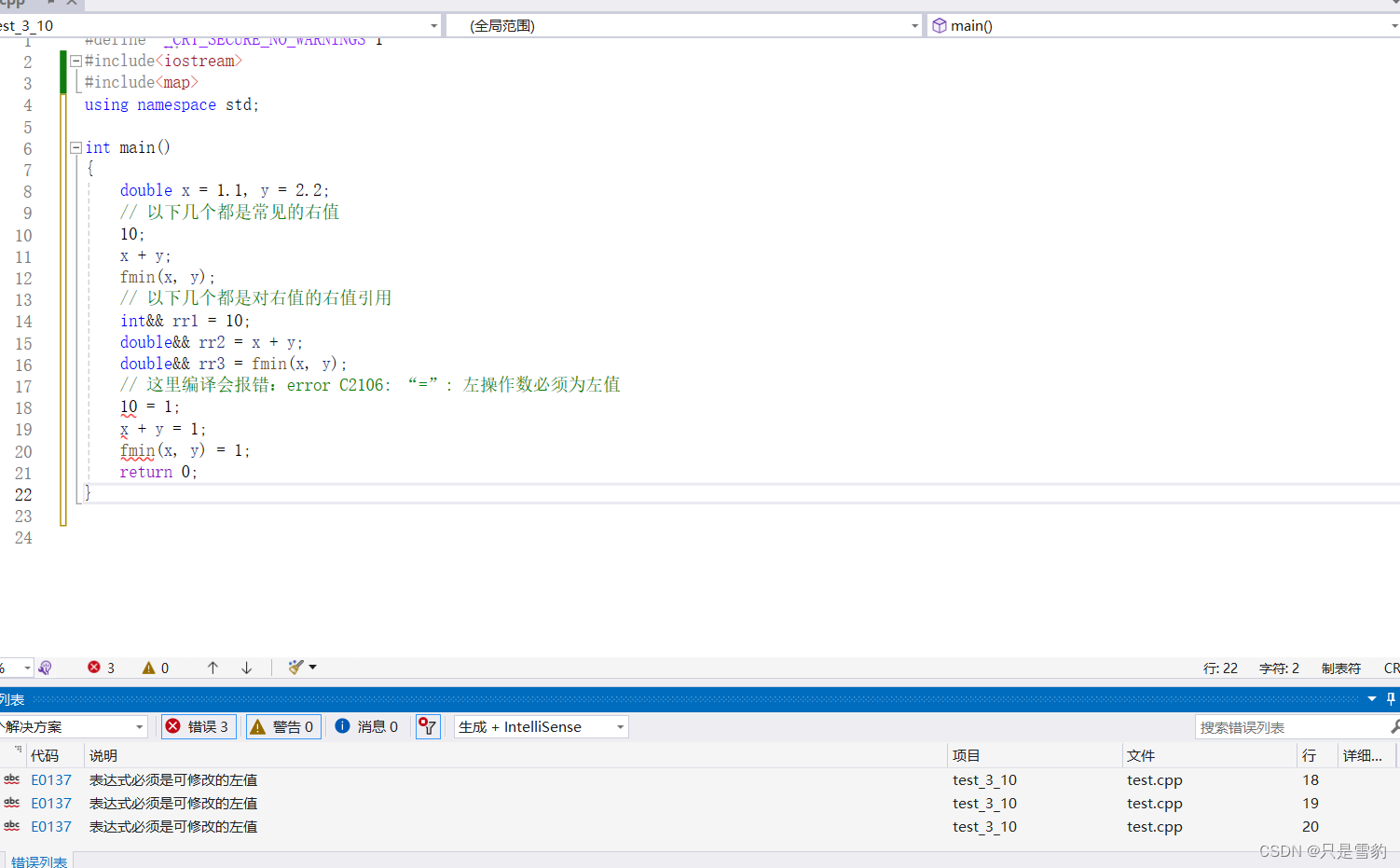Open the solution scope (解决方案) dropdown
This screenshot has height=868, width=1400.
(x=73, y=726)
